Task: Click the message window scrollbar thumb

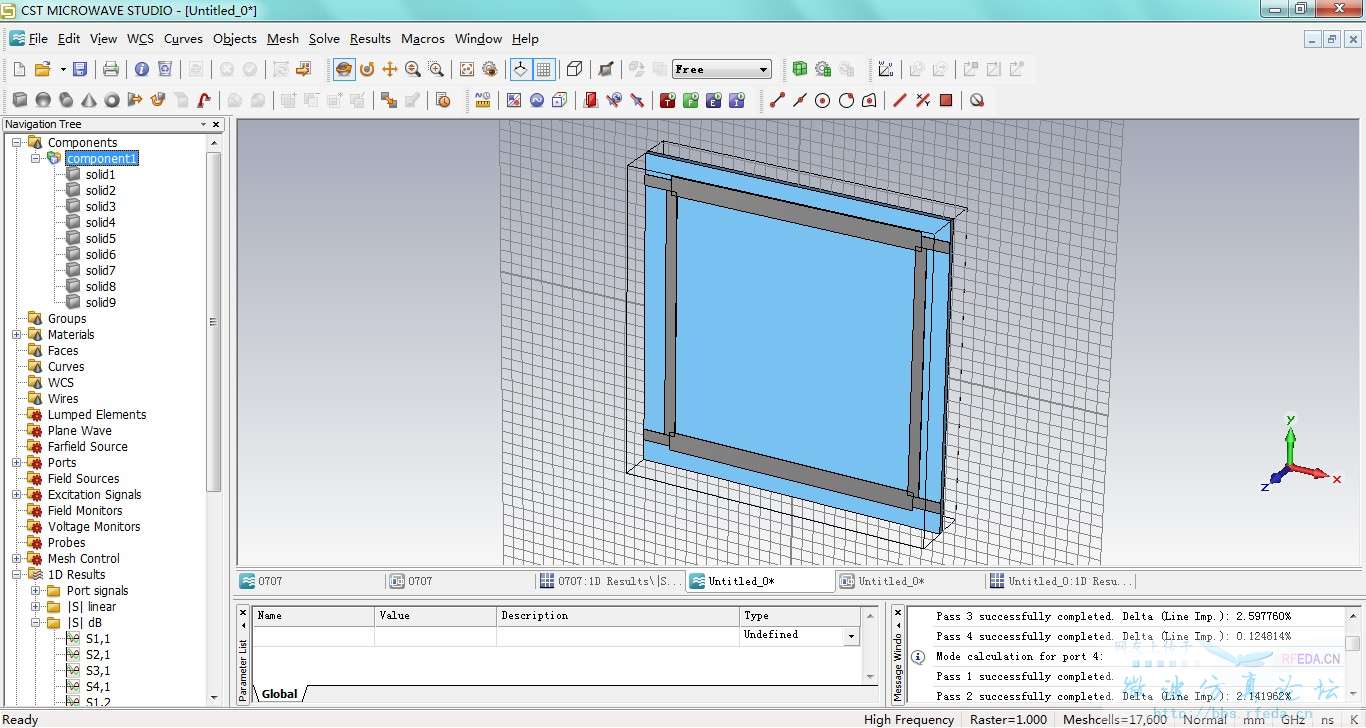Action: (1352, 643)
